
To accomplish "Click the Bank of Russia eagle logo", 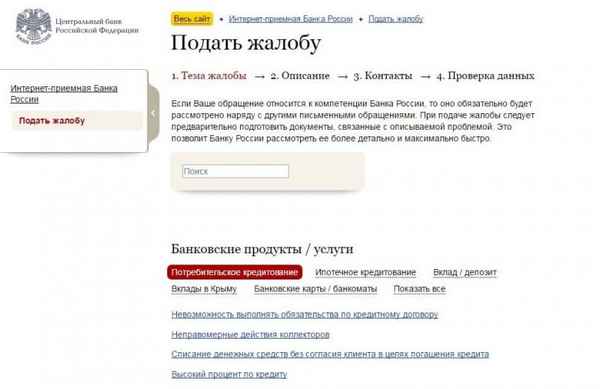I will coord(34,26).
